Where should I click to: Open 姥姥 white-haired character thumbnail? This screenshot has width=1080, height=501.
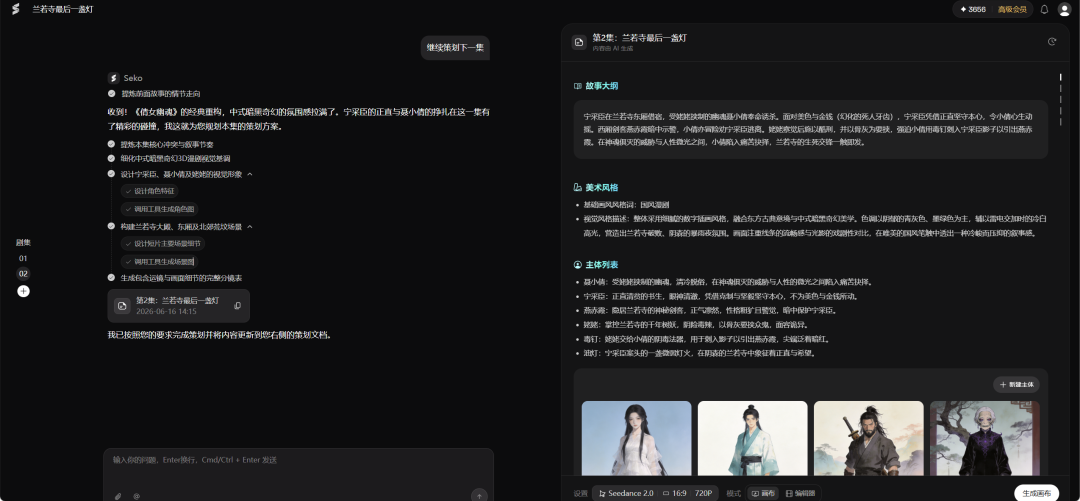(985, 438)
